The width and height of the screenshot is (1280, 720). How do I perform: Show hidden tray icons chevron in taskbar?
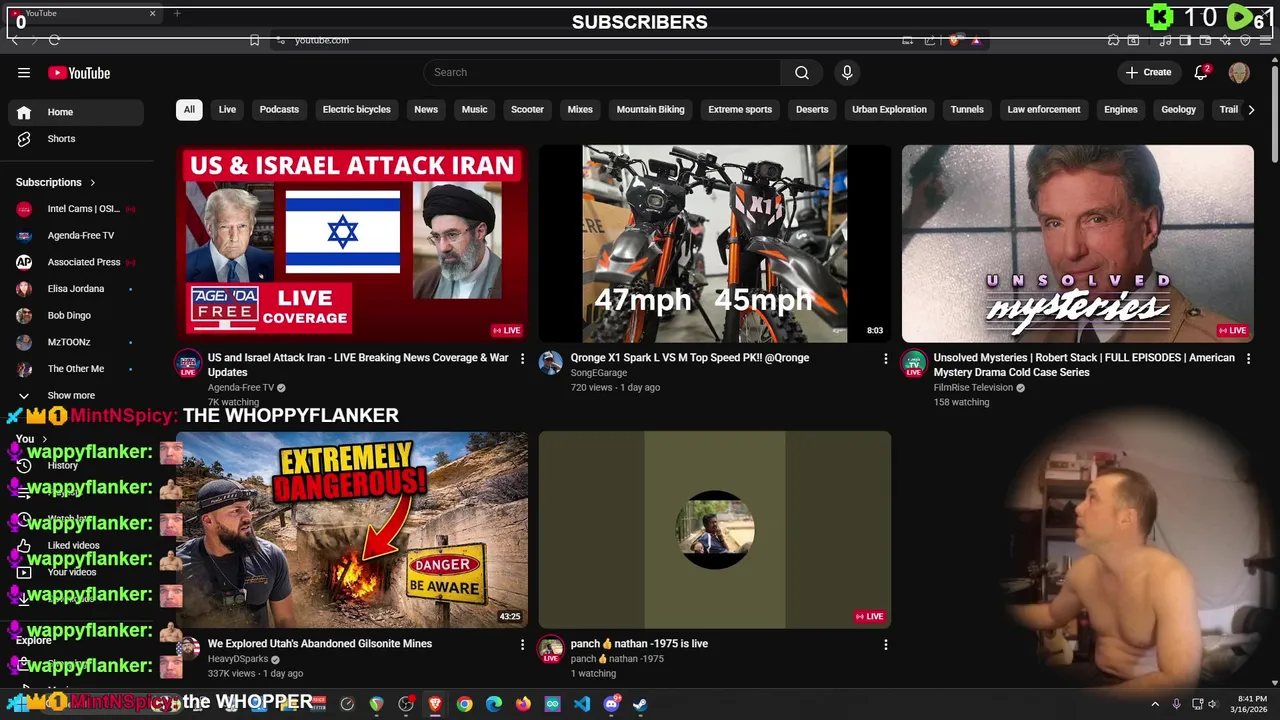(1155, 704)
